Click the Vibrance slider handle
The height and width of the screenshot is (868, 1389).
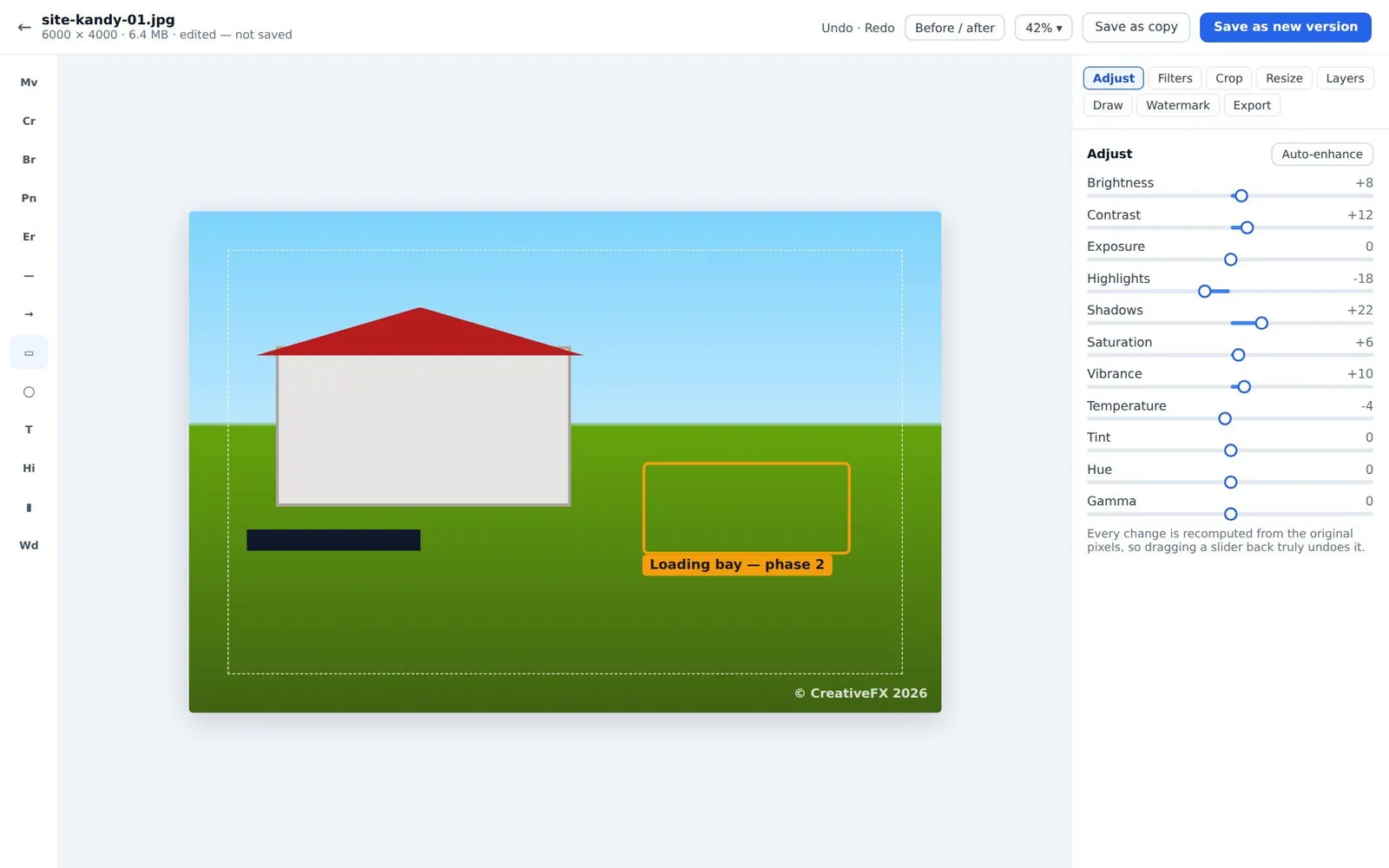tap(1244, 387)
